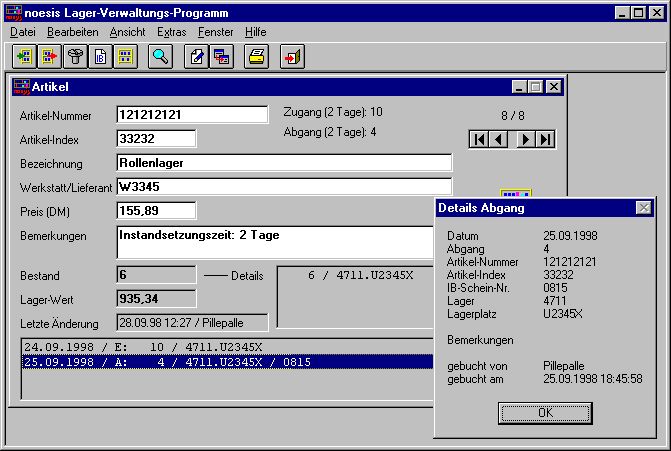Minimize the Artikel child window
This screenshot has height=451, width=671.
(519, 87)
